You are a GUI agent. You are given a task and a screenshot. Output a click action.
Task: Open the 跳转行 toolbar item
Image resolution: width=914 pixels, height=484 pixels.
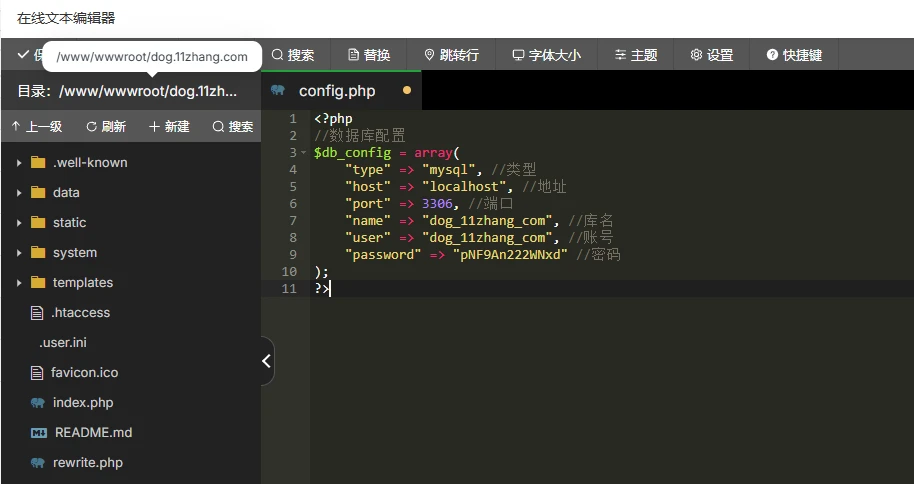tap(452, 55)
